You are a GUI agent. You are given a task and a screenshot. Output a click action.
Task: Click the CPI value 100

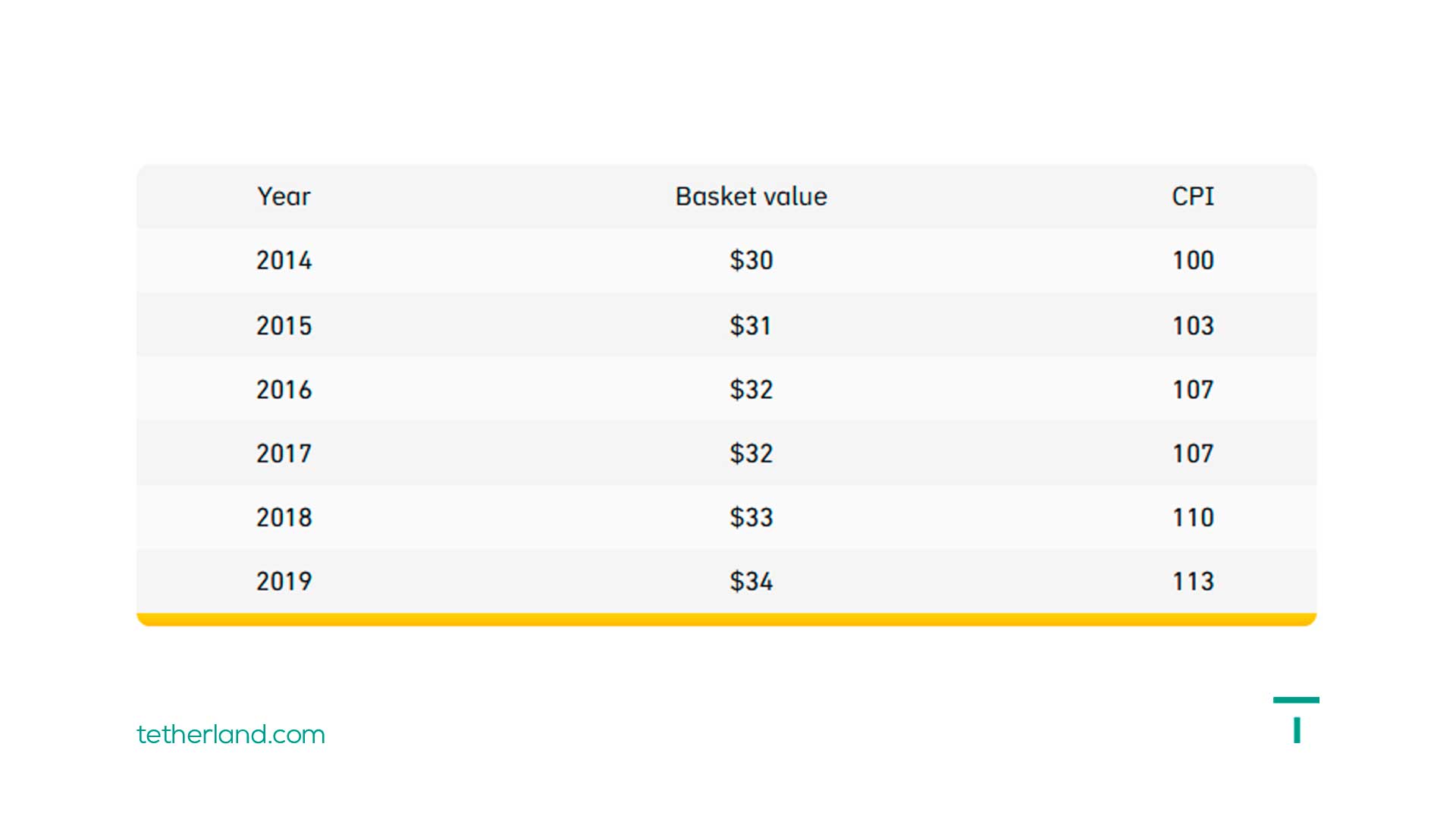[x=1193, y=261]
